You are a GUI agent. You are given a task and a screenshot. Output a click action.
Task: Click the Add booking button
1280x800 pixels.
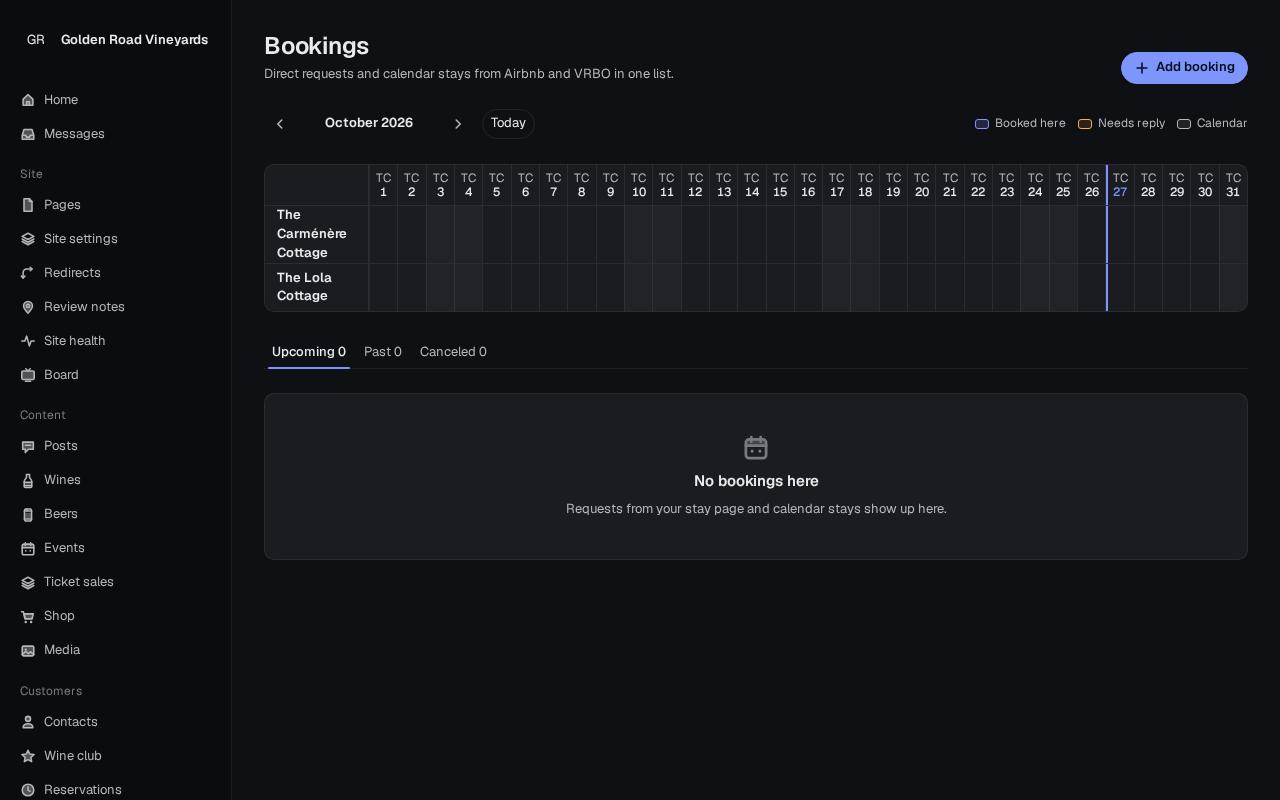[x=1184, y=68]
